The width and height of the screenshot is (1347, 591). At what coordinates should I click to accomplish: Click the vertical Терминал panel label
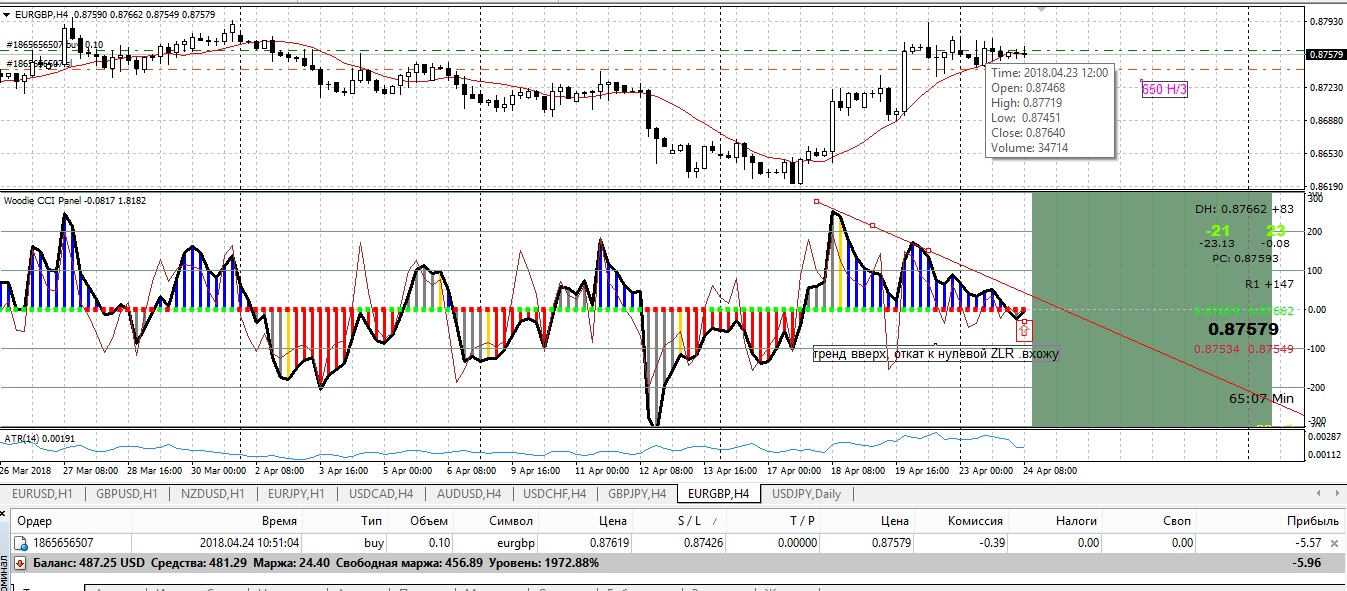pyautogui.click(x=4, y=575)
